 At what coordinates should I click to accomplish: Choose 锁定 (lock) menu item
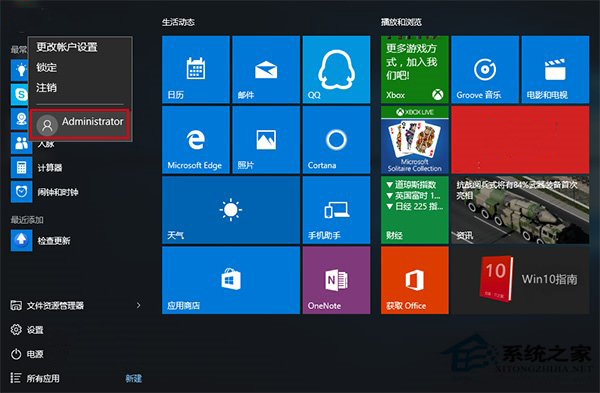(46, 67)
